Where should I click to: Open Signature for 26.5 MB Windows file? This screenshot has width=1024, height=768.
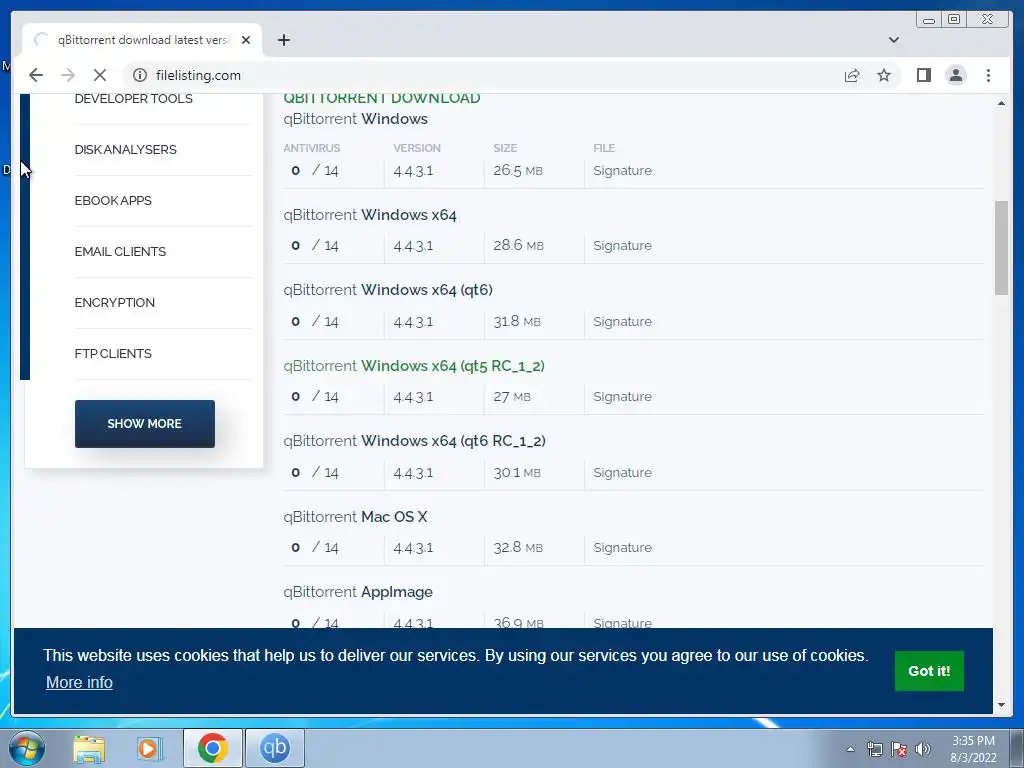coord(622,170)
